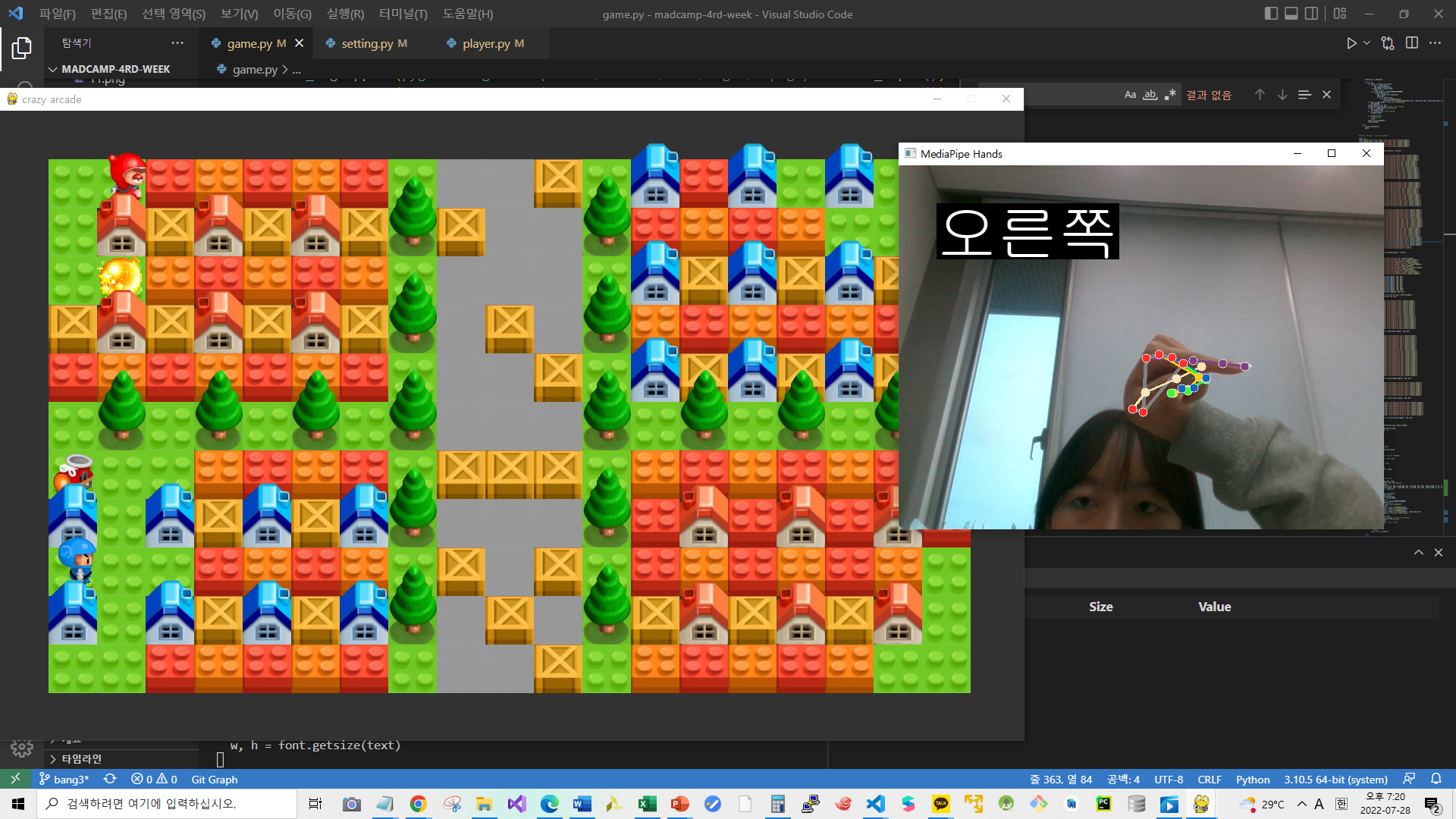Synchronize changes icon in status bar
Viewport: 1456px width, 819px height.
tap(110, 779)
